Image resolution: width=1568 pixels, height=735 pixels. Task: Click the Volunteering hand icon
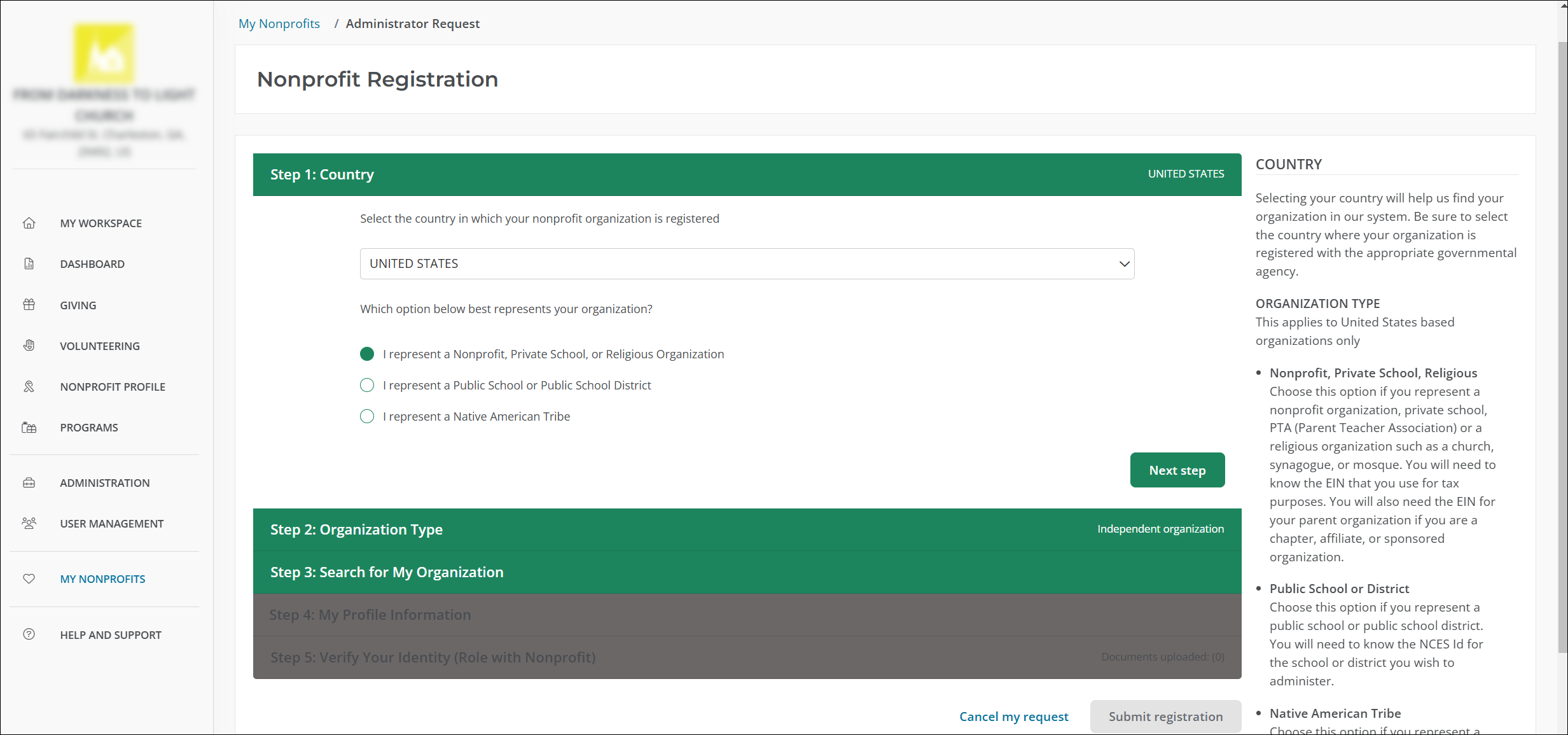click(x=29, y=346)
